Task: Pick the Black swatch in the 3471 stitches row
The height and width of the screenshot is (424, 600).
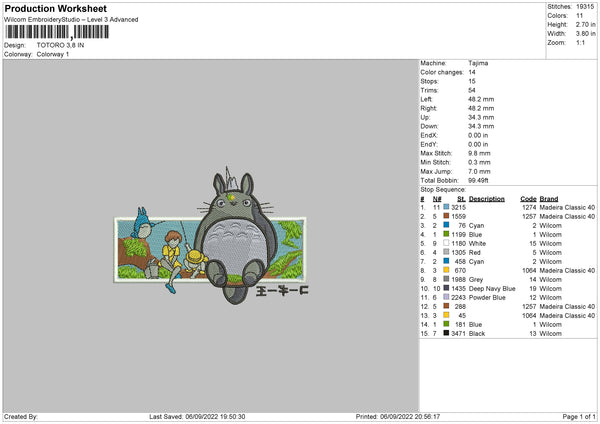Action: point(446,333)
